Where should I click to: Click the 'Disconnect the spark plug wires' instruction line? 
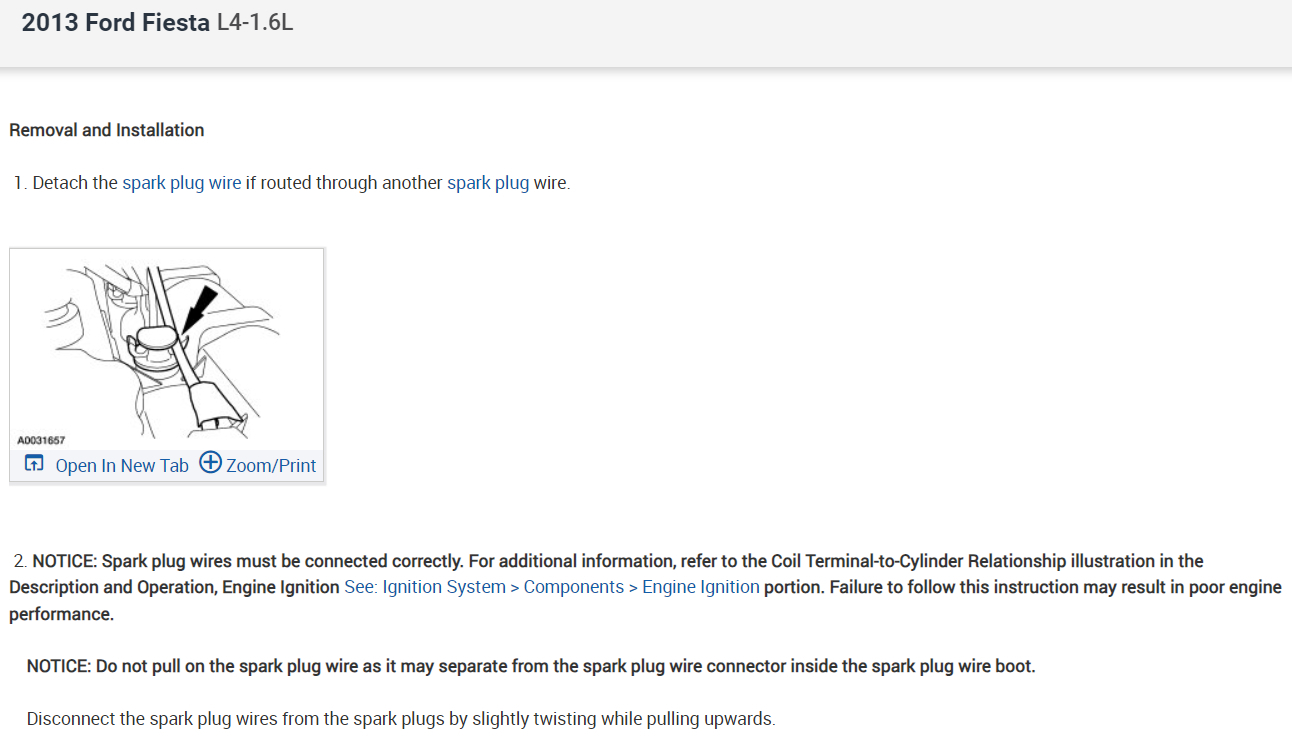click(x=400, y=718)
